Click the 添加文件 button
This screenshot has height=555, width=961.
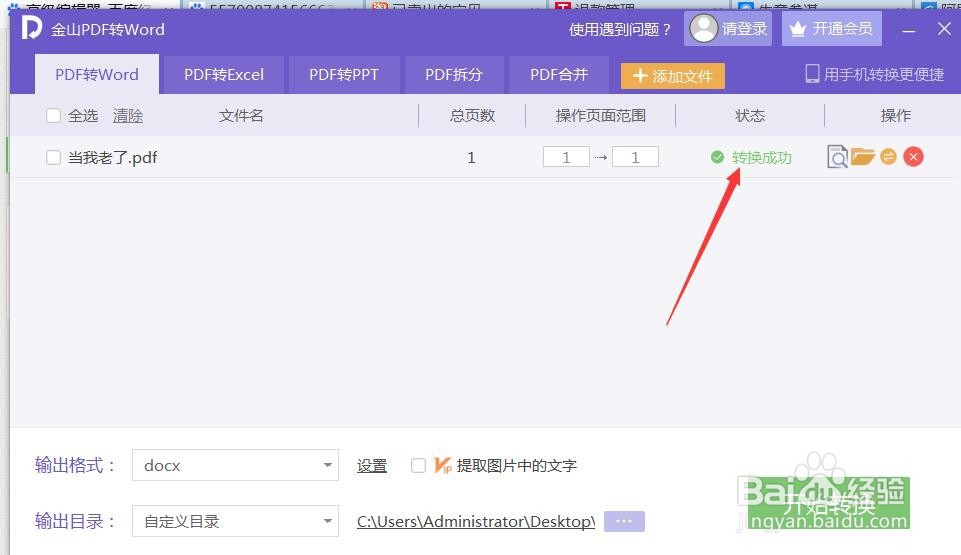[x=672, y=76]
